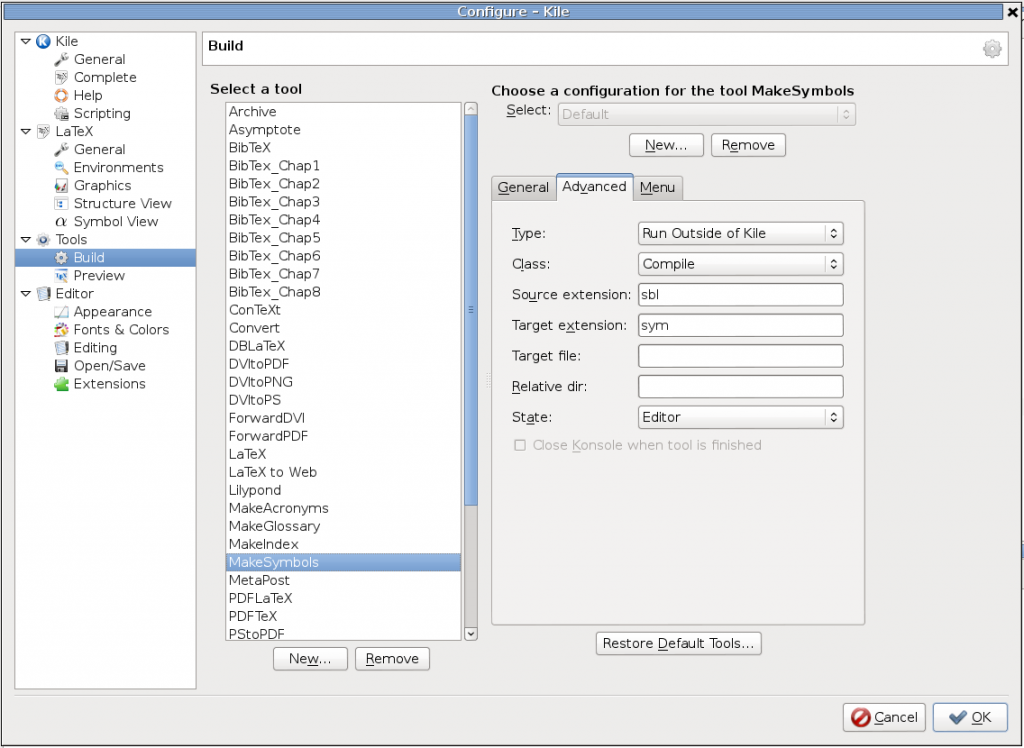Click the Cancel button

(x=884, y=717)
